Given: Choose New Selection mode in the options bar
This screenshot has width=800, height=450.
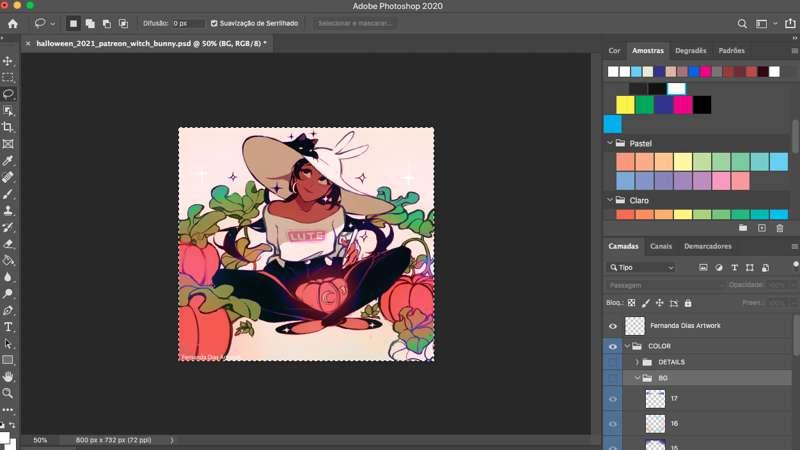Looking at the screenshot, I should click(x=73, y=23).
